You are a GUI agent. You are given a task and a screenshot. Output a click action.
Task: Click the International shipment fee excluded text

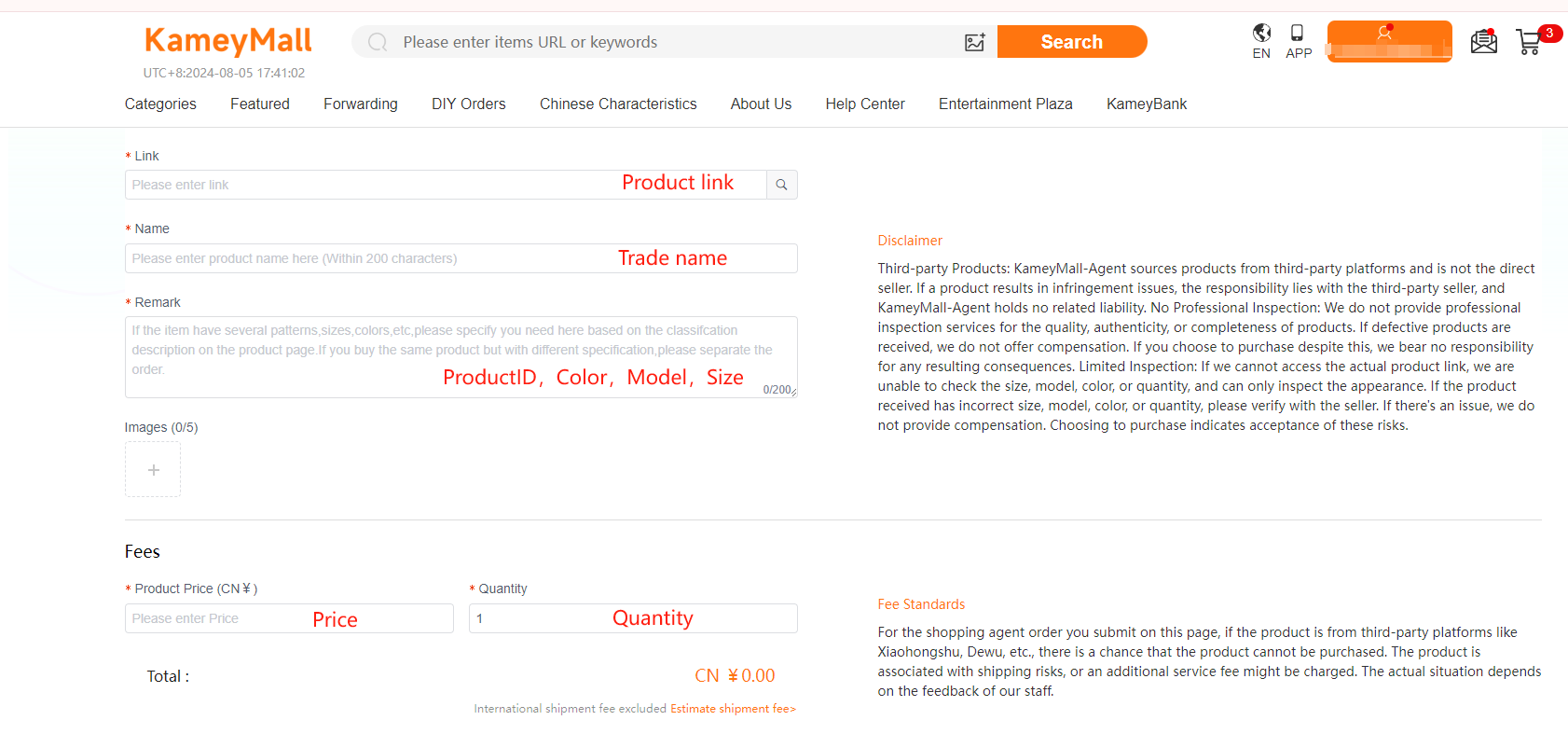[x=570, y=709]
